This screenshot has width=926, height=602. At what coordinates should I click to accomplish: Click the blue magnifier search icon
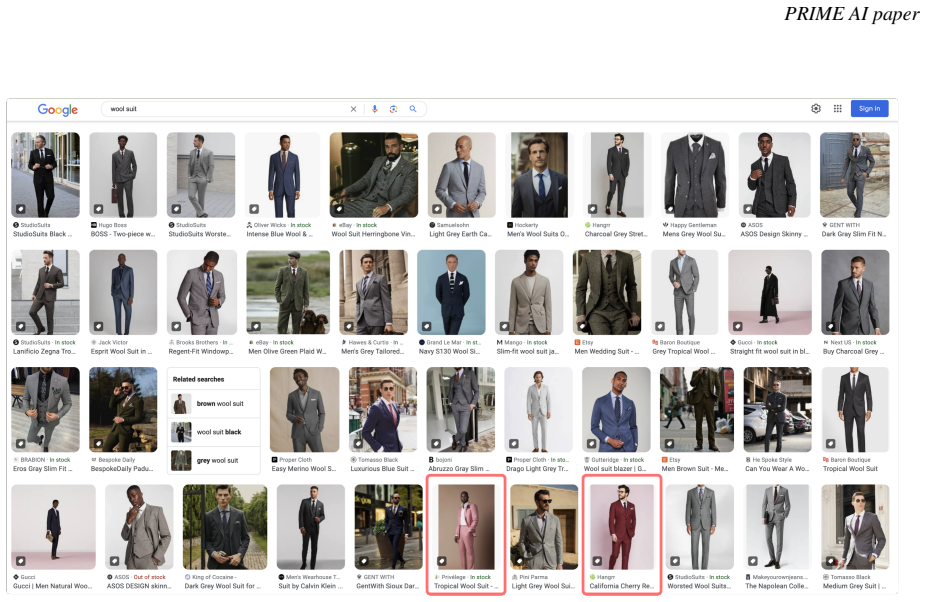413,109
